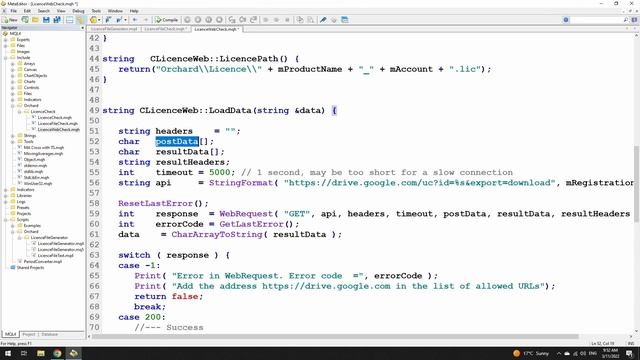Switch to MQL4 navigator tab
This screenshot has width=640, height=360.
click(x=10, y=334)
